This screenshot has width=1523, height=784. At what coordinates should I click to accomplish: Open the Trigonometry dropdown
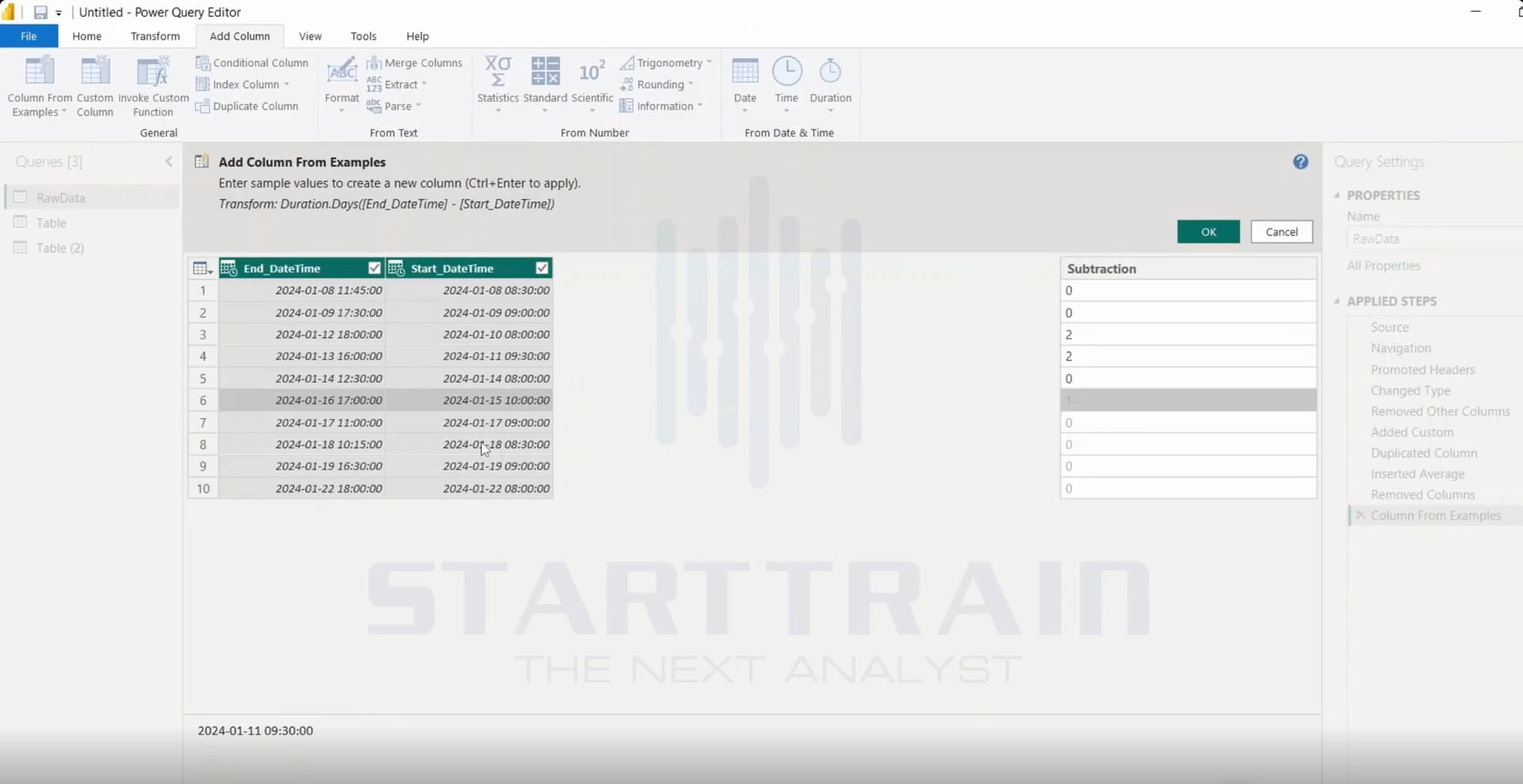665,63
